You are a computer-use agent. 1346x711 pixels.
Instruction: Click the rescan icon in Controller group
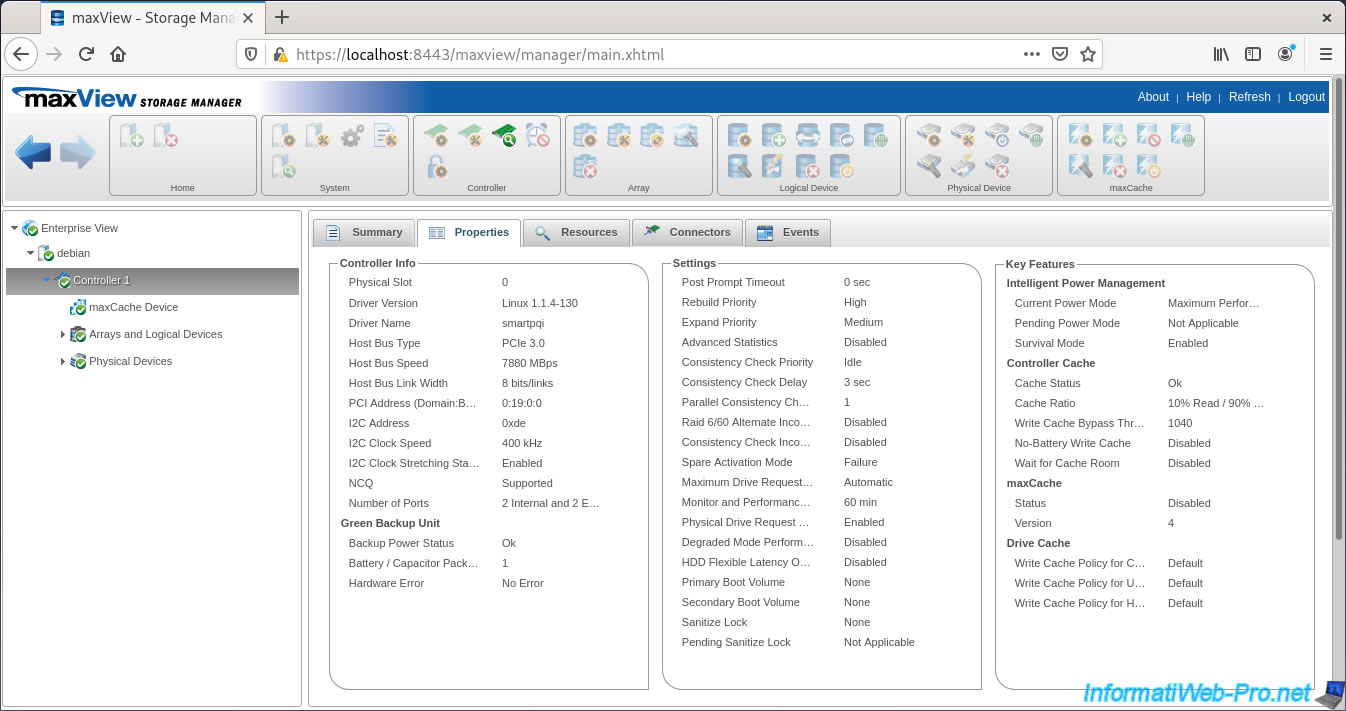(x=503, y=135)
